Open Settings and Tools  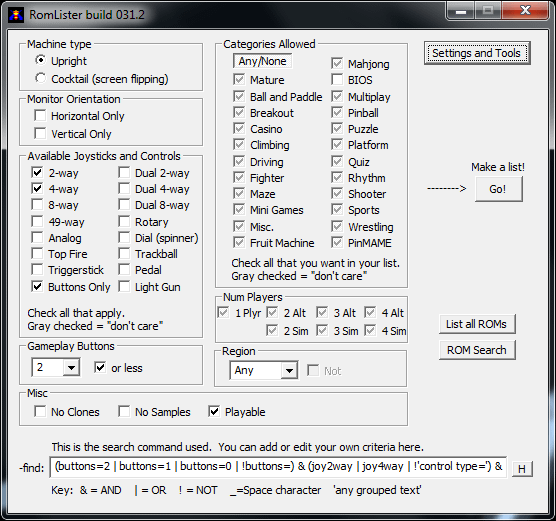pyautogui.click(x=477, y=53)
